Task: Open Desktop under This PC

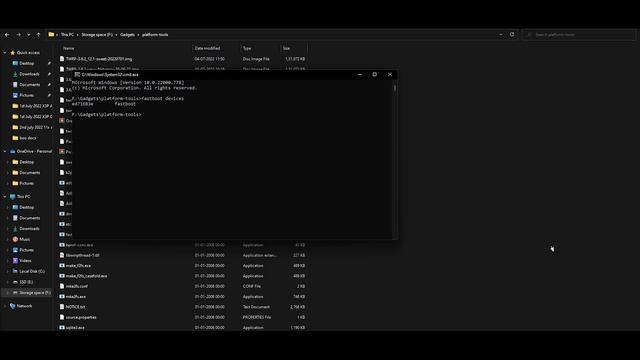Action: click(x=27, y=207)
